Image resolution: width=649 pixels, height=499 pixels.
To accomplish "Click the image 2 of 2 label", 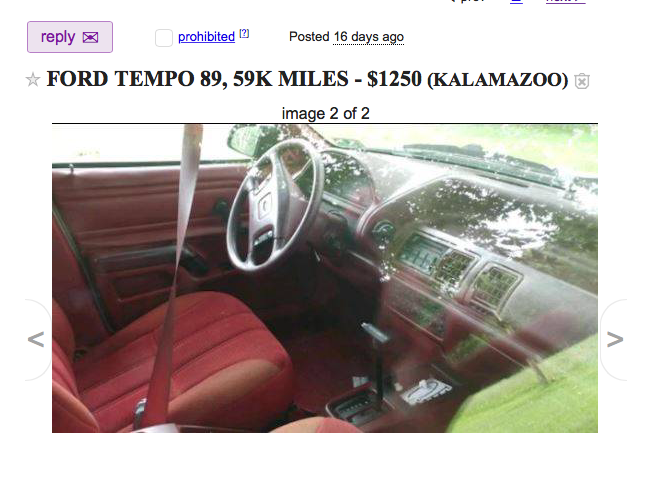I will (325, 113).
